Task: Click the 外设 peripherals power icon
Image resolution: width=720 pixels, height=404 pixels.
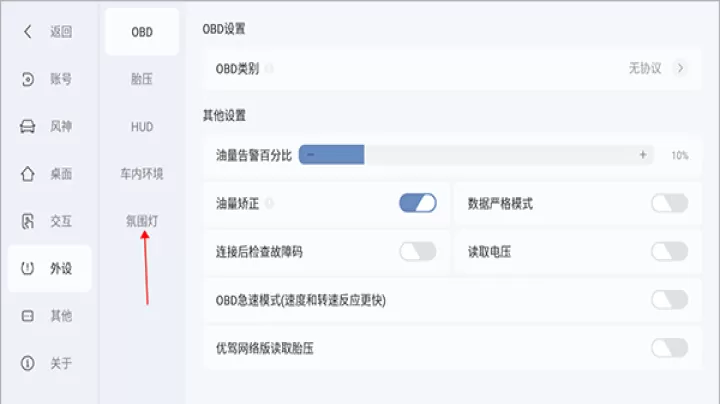Action: pyautogui.click(x=28, y=268)
